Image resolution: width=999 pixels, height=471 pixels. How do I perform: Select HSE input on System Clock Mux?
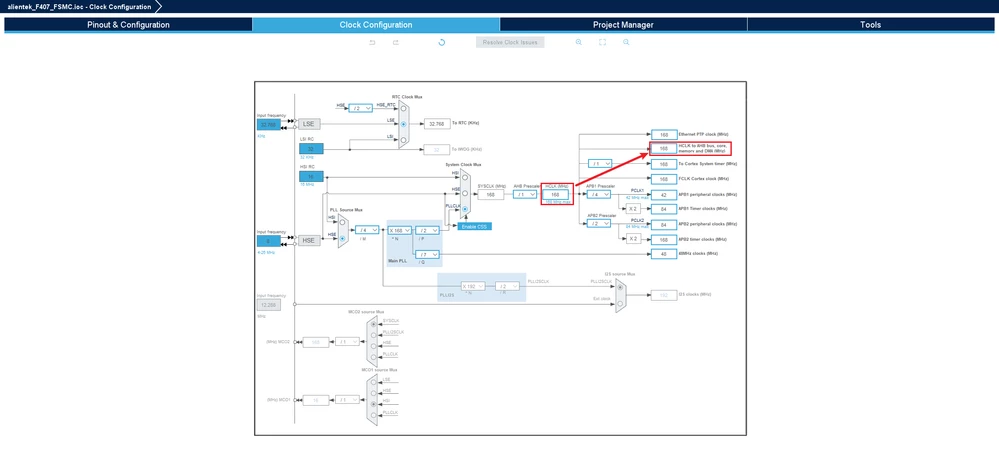465,192
